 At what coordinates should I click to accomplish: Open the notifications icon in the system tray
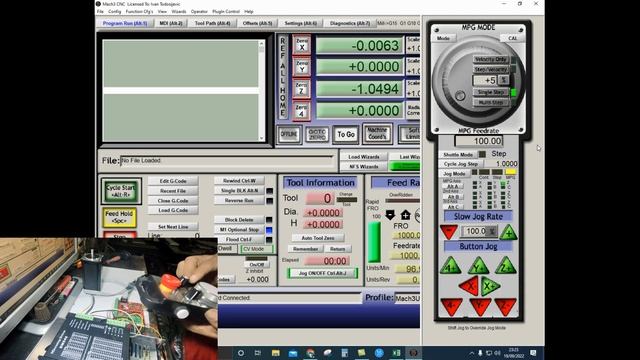[533, 353]
